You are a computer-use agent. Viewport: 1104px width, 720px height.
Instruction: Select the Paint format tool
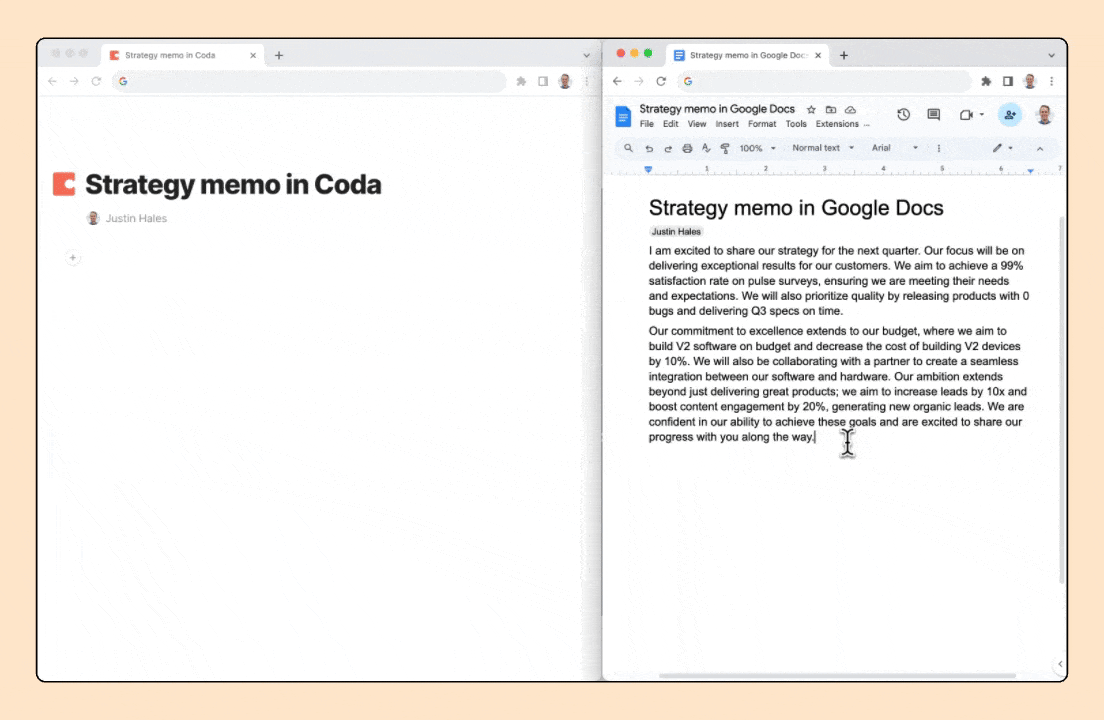724,149
